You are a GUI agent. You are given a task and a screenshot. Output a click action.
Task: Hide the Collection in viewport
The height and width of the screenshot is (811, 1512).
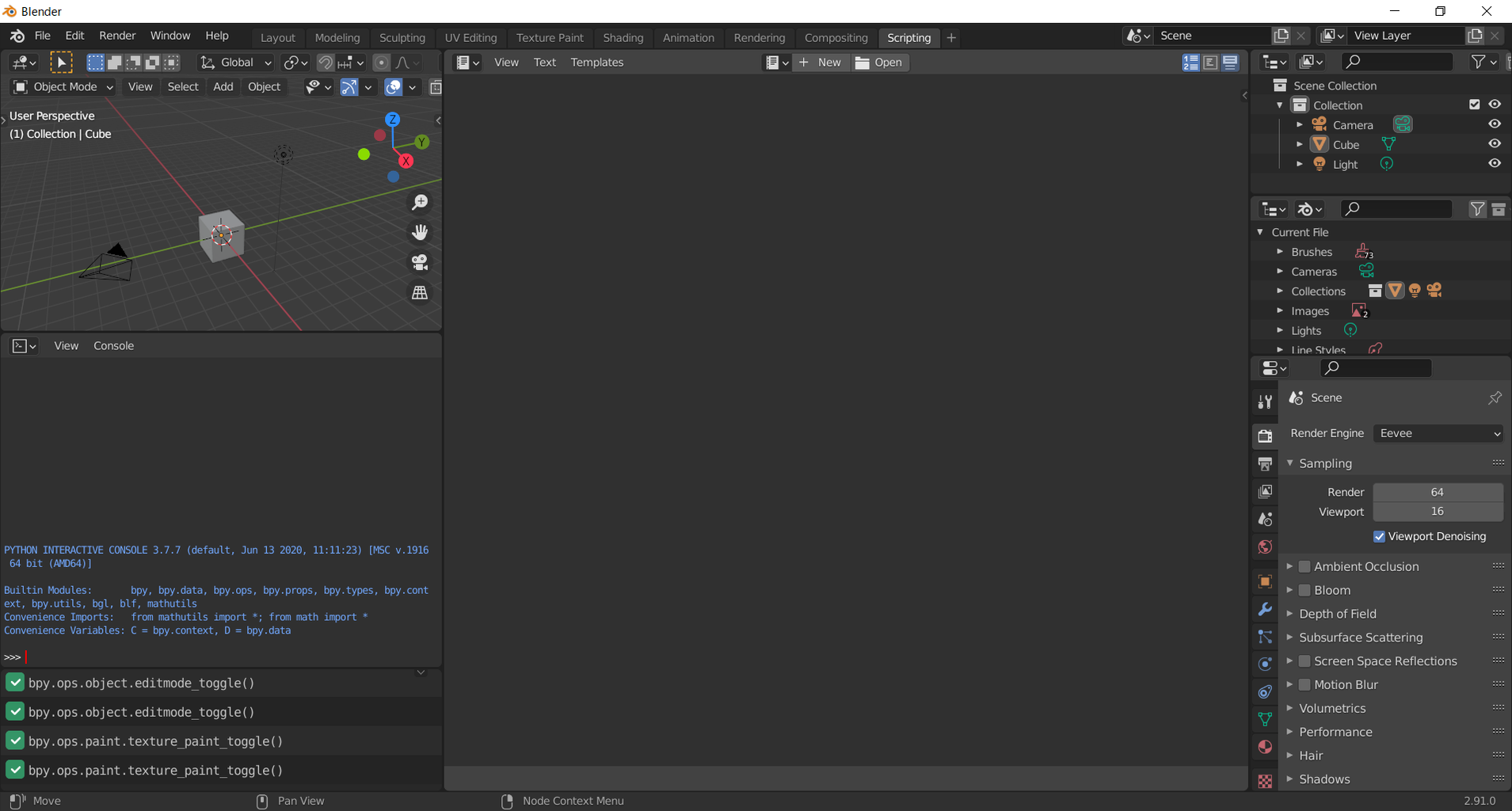pyautogui.click(x=1495, y=105)
